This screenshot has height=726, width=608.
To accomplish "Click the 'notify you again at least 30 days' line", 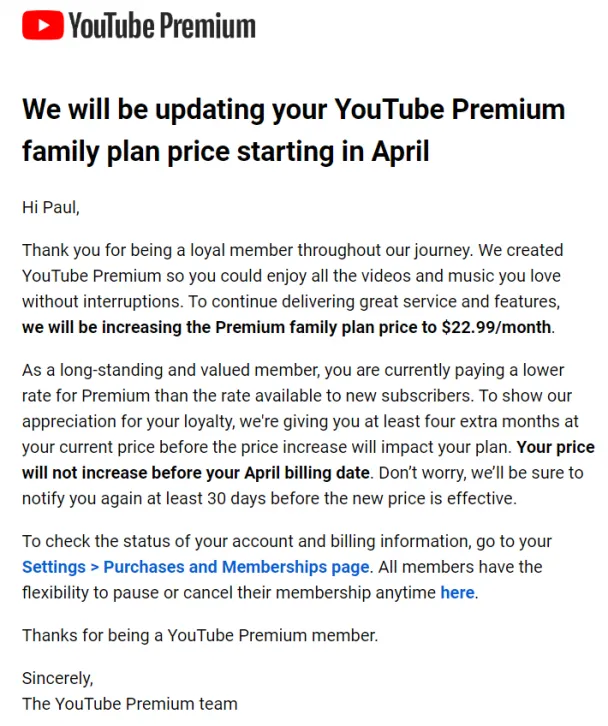I will pyautogui.click(x=269, y=499).
